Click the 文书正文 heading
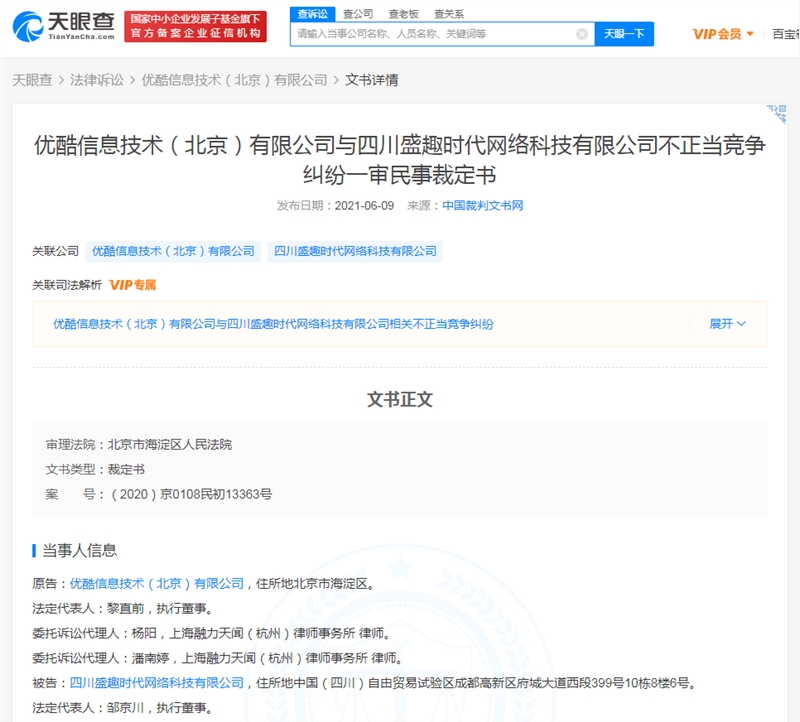 point(400,400)
